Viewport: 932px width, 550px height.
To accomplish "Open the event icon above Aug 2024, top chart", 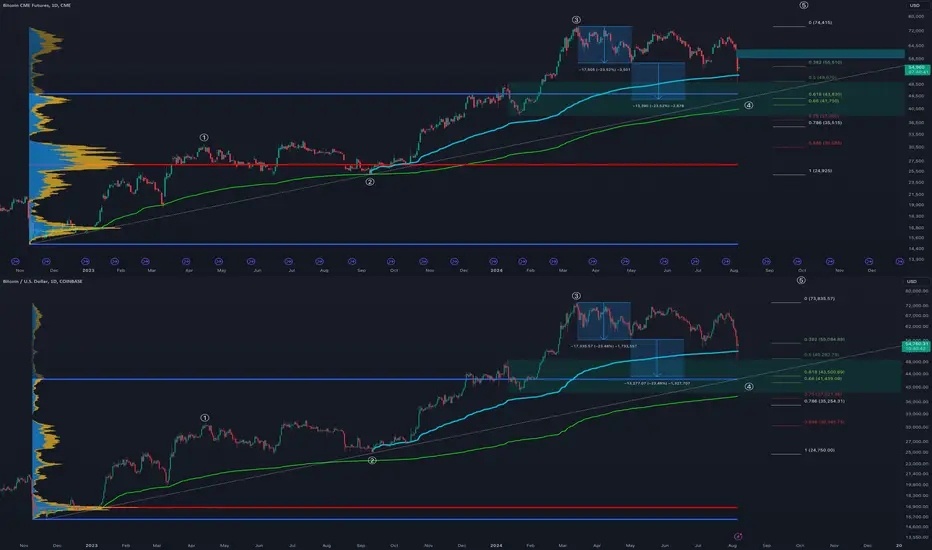I will point(726,261).
